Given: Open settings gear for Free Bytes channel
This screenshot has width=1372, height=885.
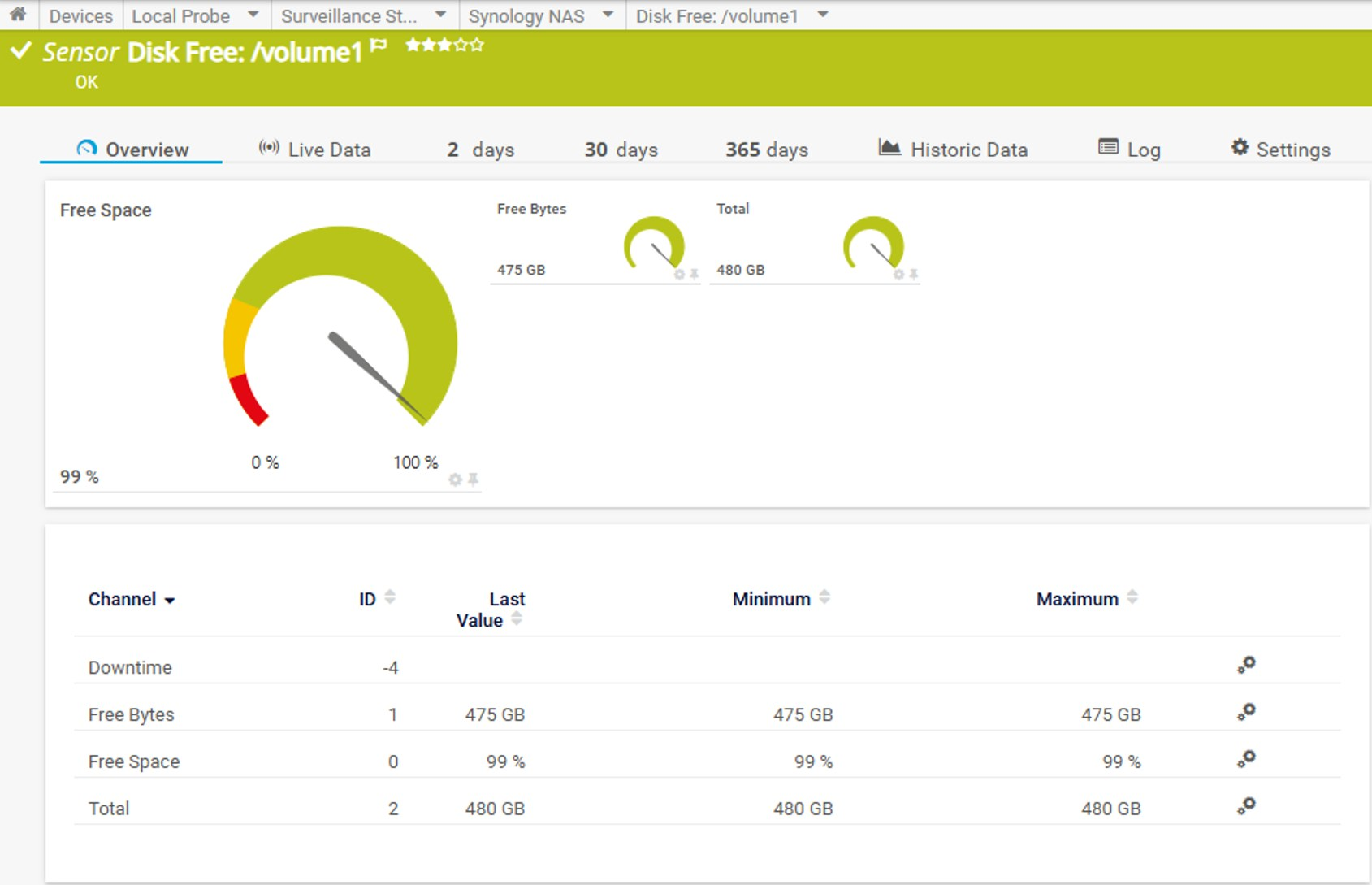Looking at the screenshot, I should click(1246, 713).
